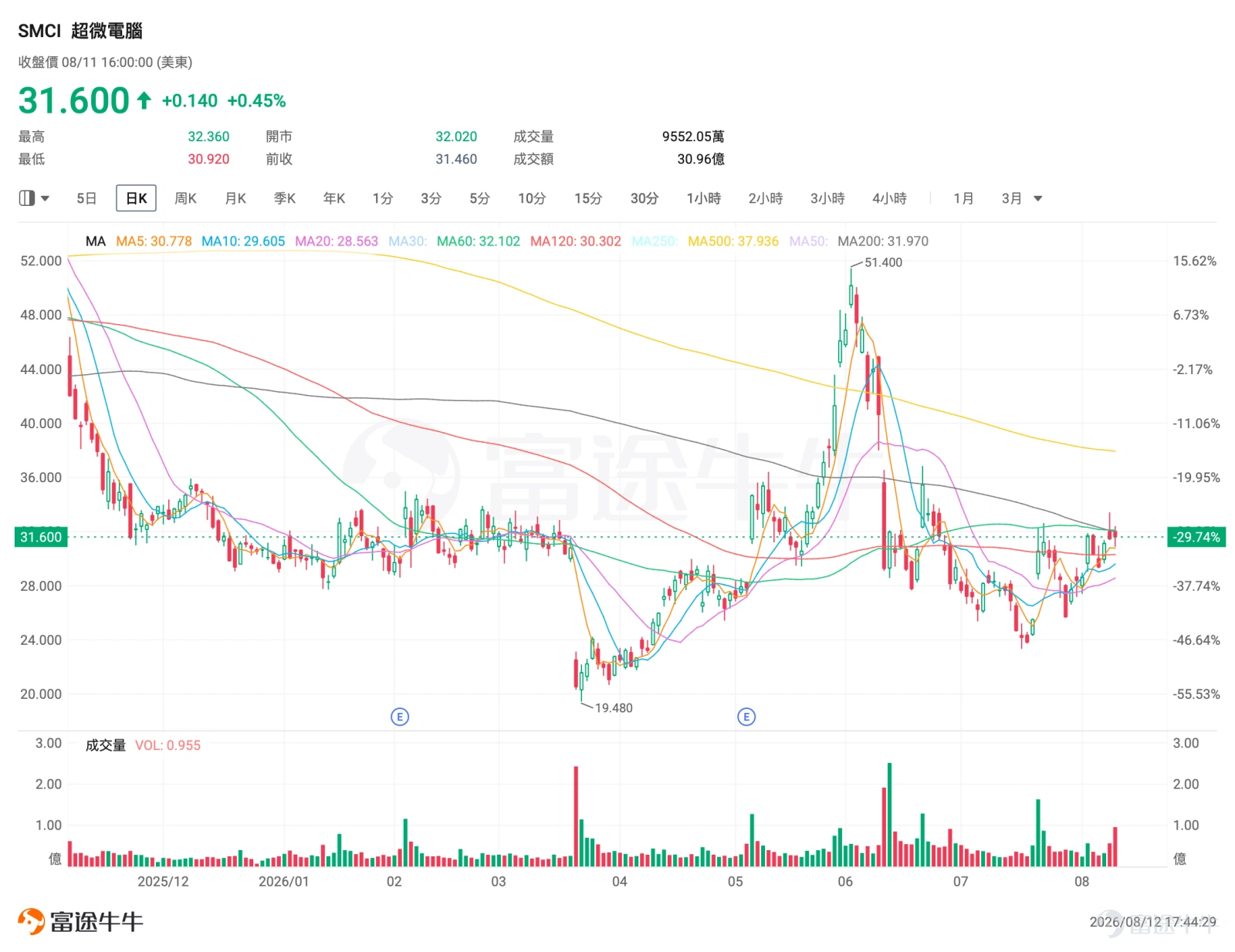Image resolution: width=1235 pixels, height=952 pixels.
Task: Select the 5分 interval tab
Action: (x=479, y=198)
